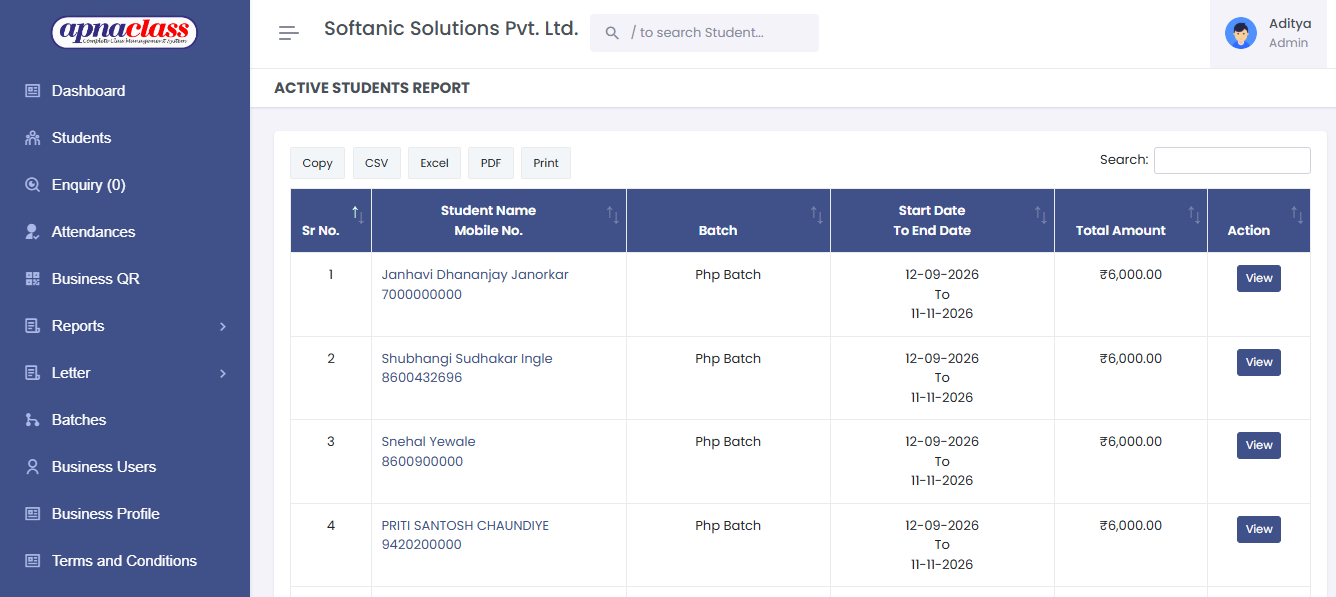Viewport: 1336px width, 597px height.
Task: Expand the Reports submenu chevron
Action: [223, 326]
